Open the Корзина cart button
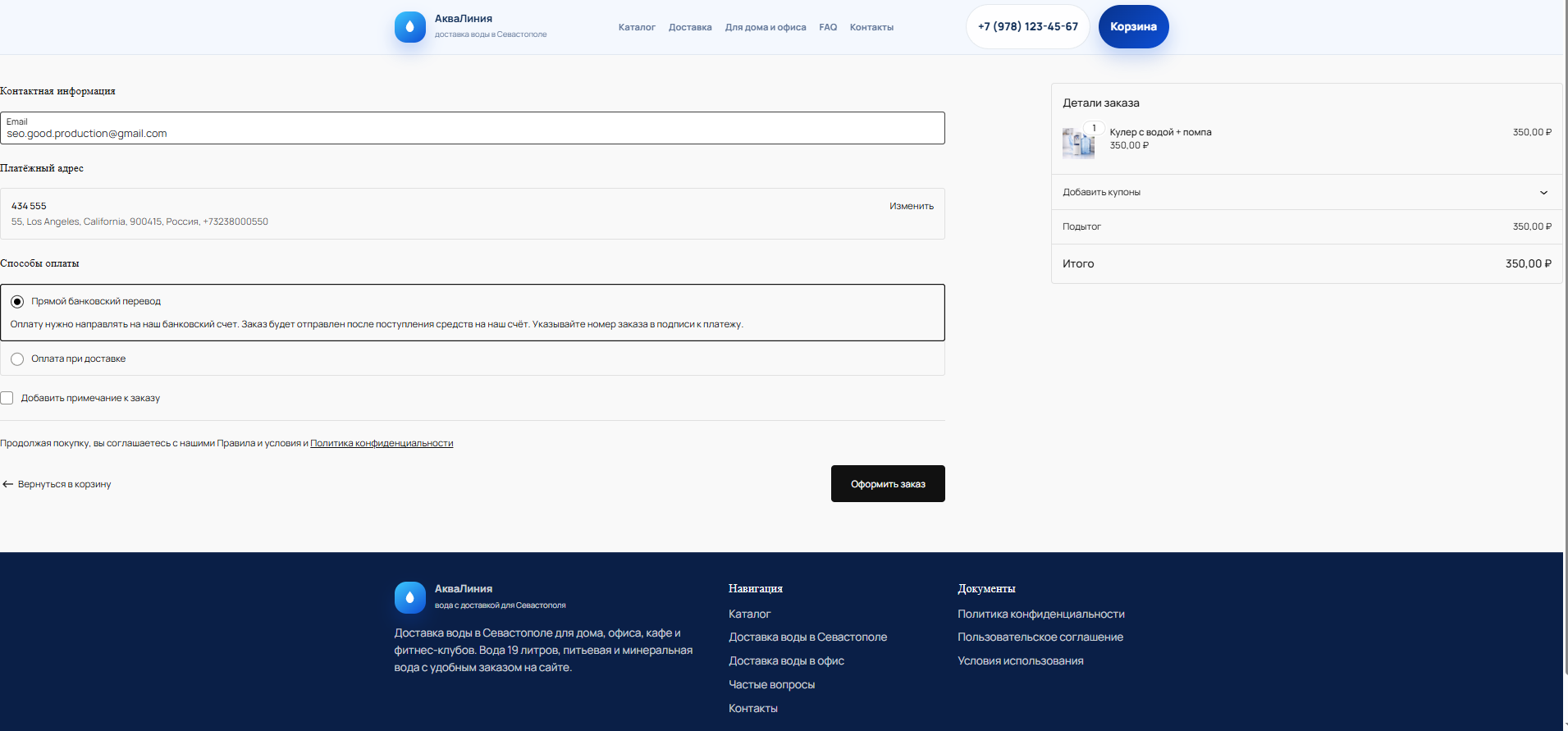This screenshot has height=731, width=1568. click(x=1133, y=27)
